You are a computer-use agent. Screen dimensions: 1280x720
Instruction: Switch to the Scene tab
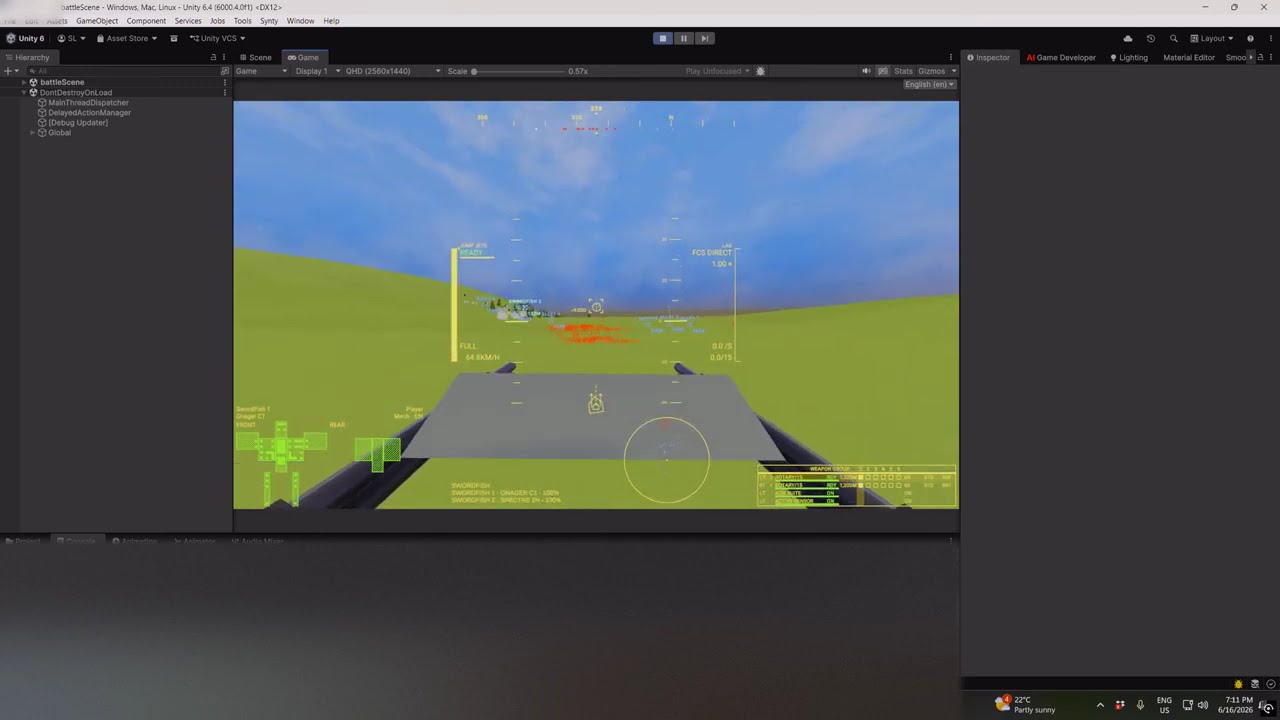coord(255,57)
